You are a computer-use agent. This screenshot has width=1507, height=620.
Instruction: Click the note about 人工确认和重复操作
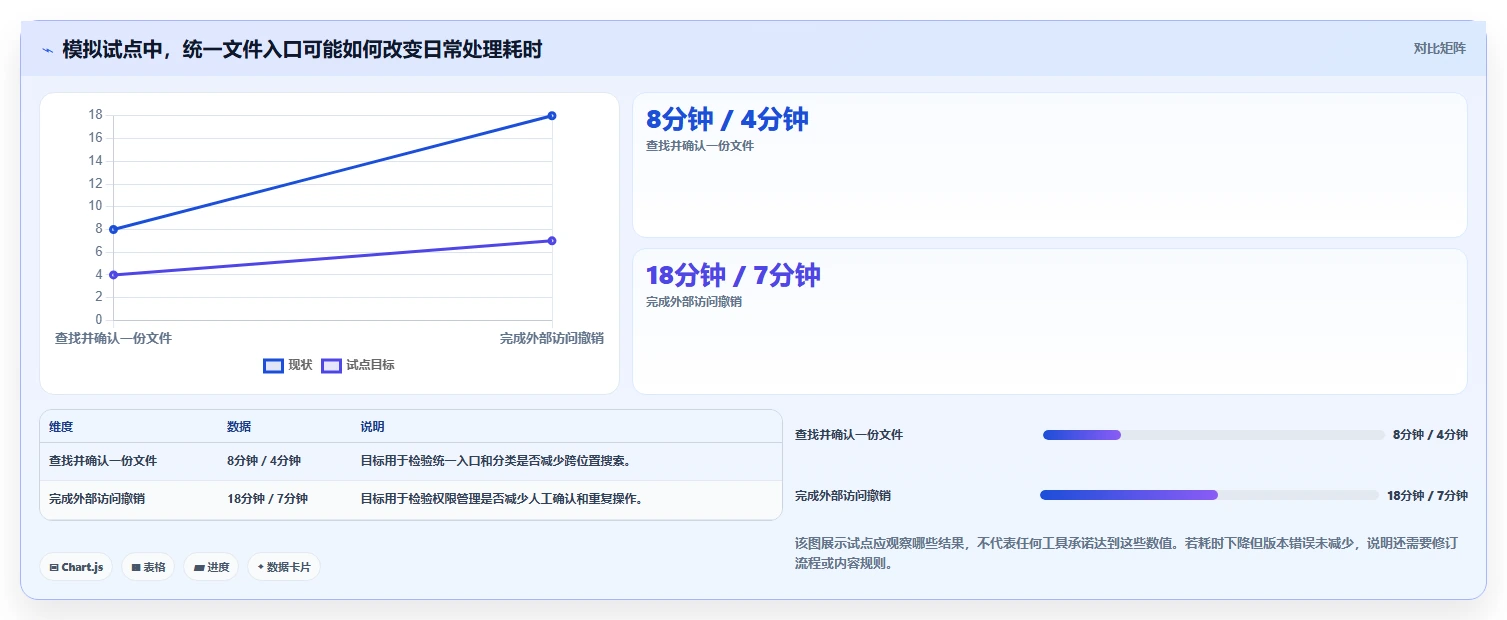pyautogui.click(x=501, y=499)
